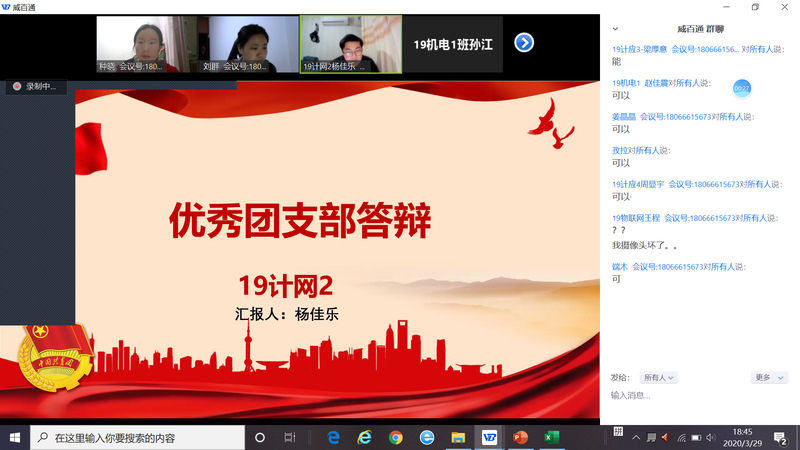Click the blue 00:27 timer bubble in chat

[741, 88]
